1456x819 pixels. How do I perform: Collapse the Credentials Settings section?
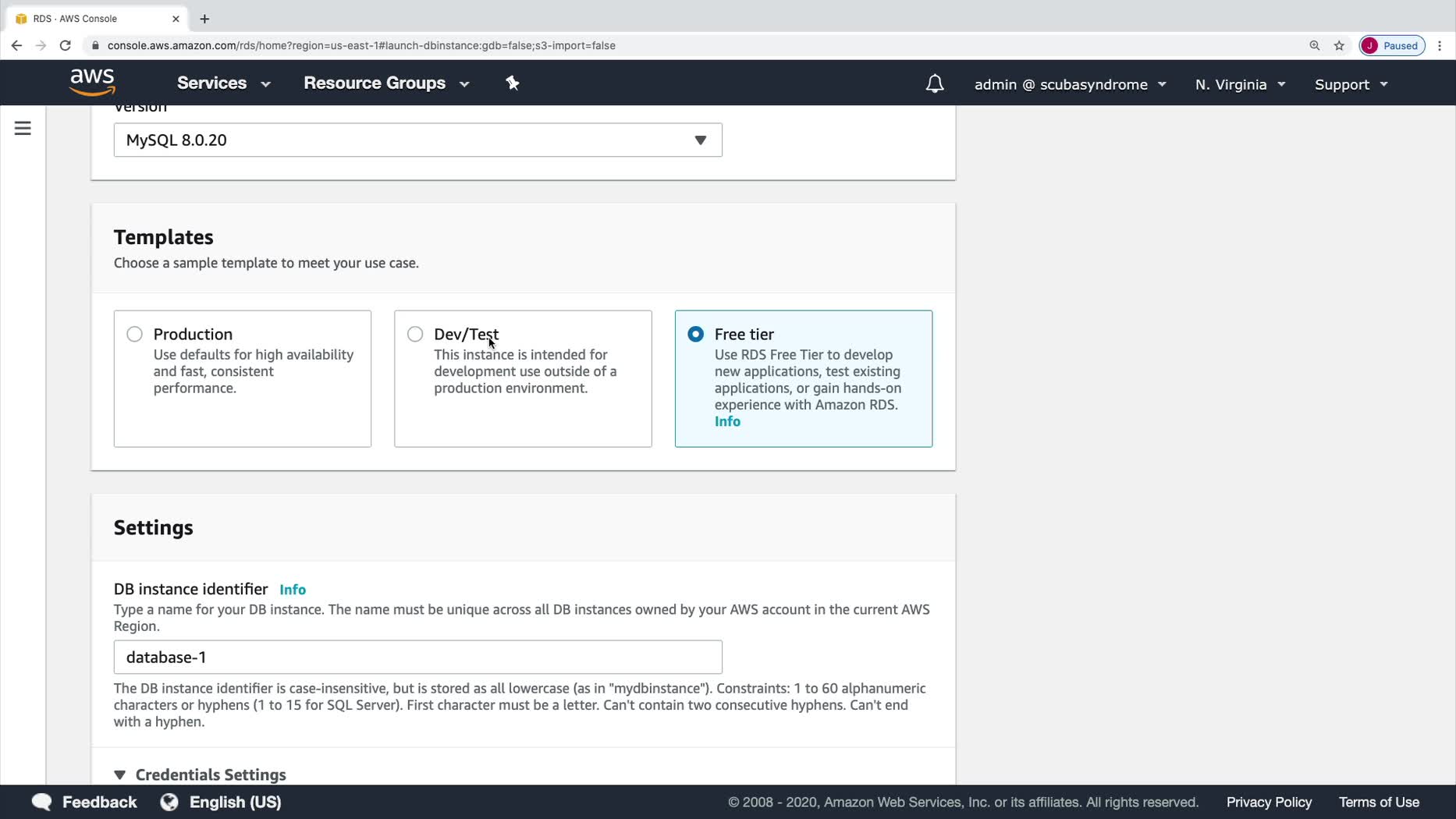201,775
